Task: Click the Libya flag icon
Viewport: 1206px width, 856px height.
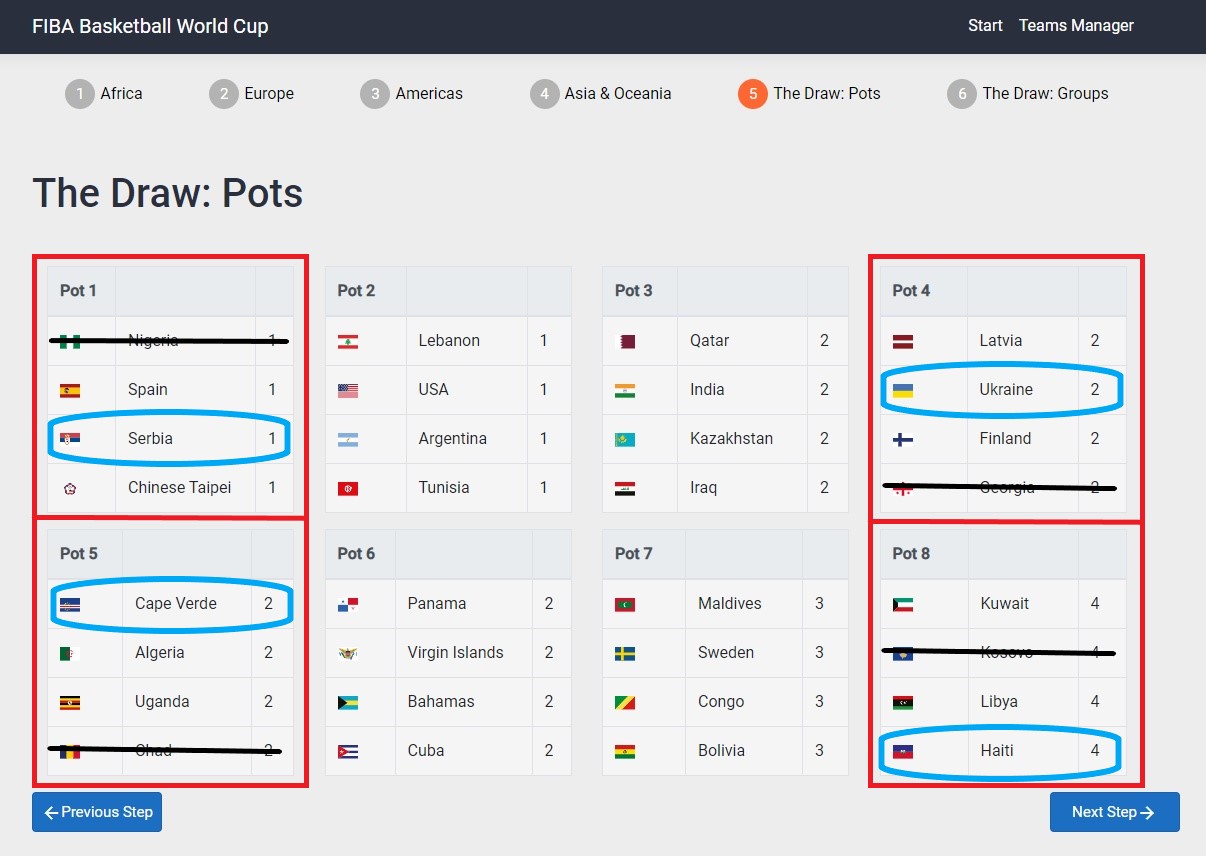Action: [x=903, y=702]
